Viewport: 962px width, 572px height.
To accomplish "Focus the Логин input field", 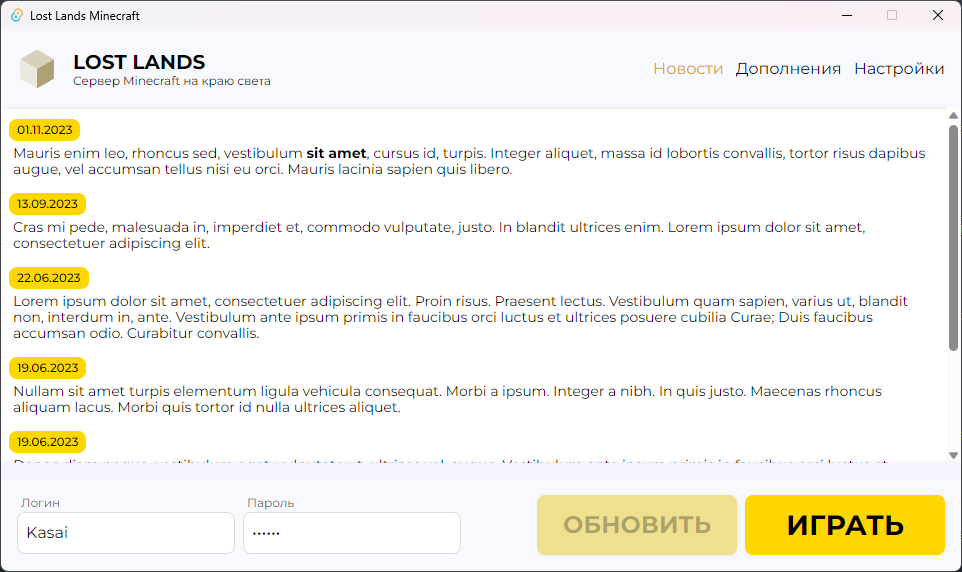I will point(126,533).
